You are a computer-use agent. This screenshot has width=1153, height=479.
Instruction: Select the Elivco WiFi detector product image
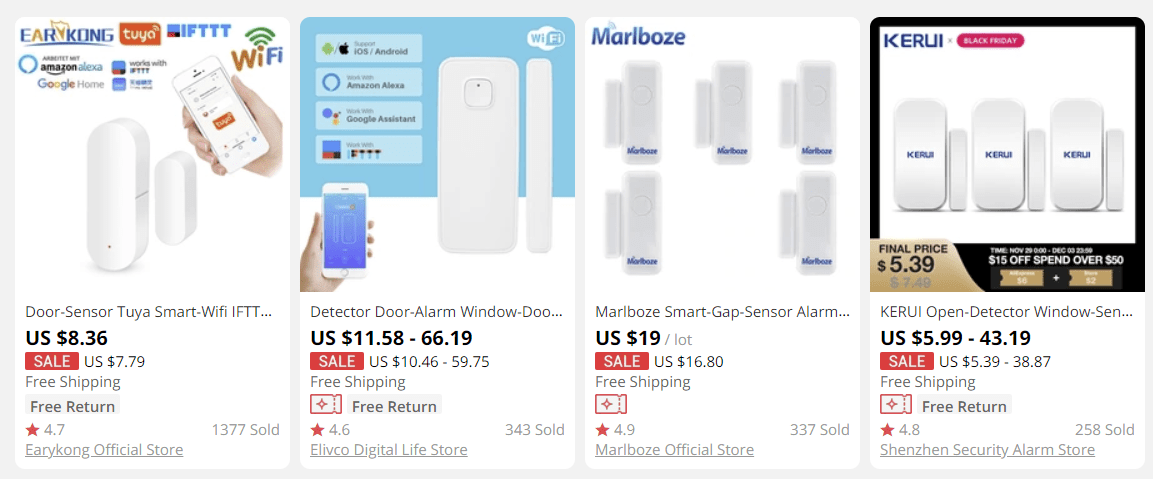437,154
